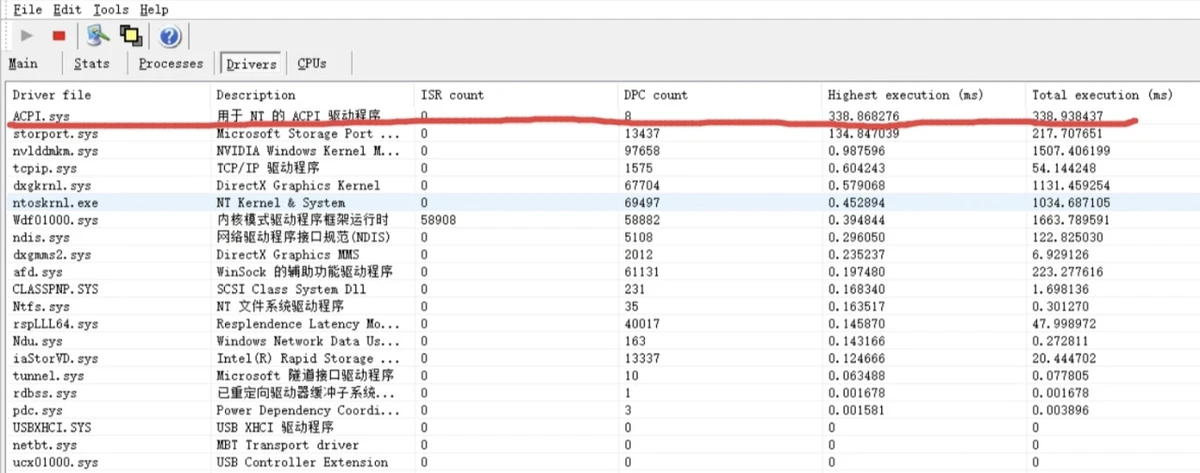Open the File menu
Screen dimensions: 1200x473
coord(27,9)
